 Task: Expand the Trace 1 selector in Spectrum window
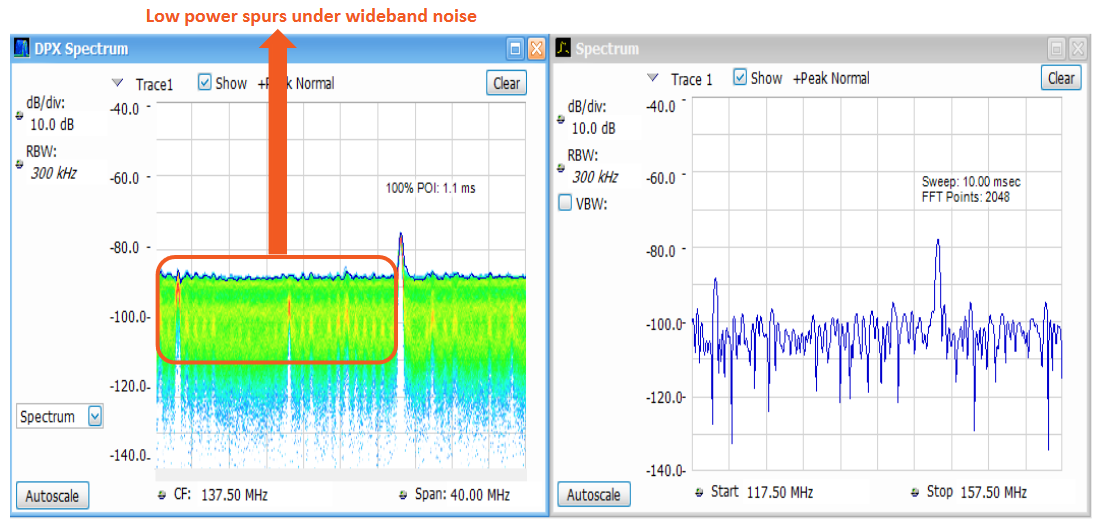click(653, 78)
